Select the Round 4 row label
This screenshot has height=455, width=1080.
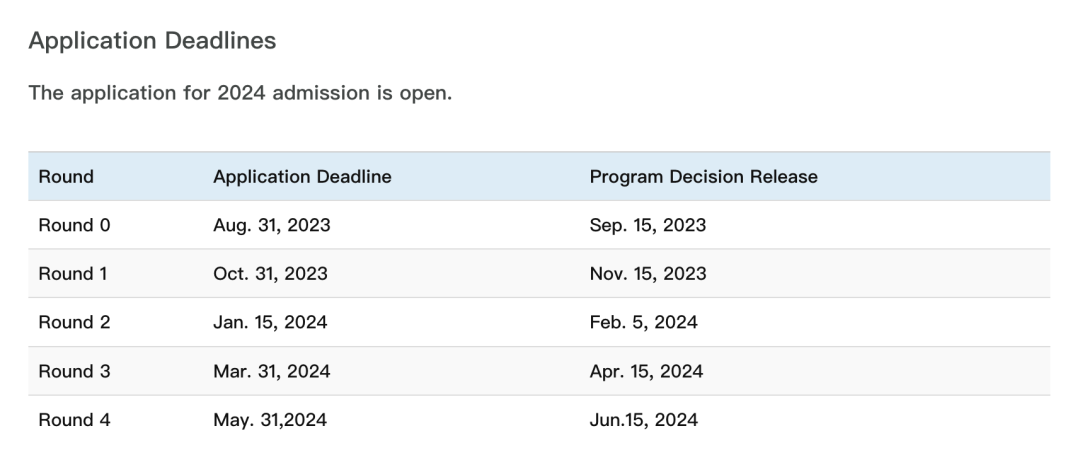74,420
